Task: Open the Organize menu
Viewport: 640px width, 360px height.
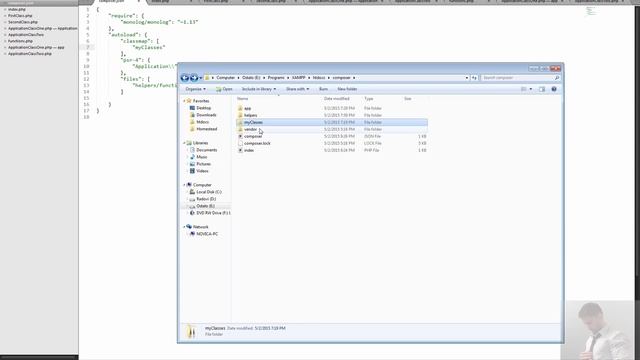Action: 196,89
